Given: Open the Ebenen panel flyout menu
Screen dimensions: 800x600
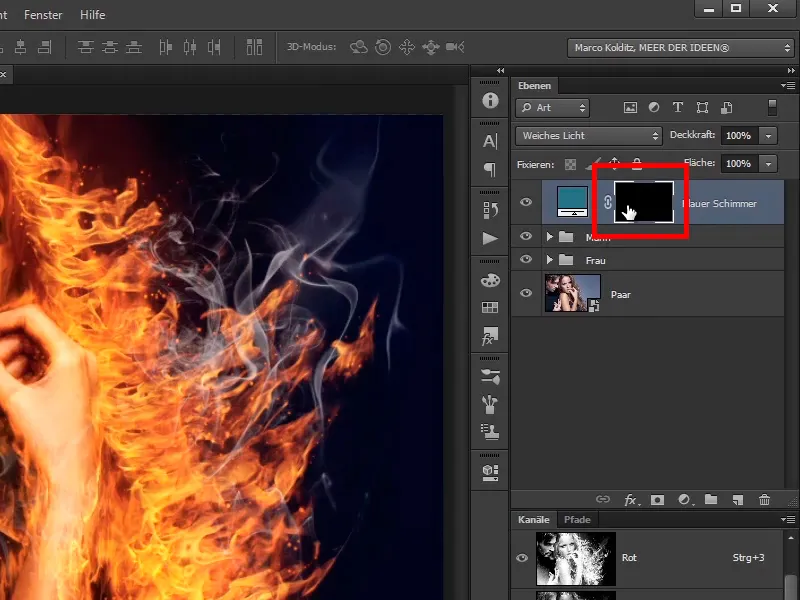Looking at the screenshot, I should click(x=788, y=86).
